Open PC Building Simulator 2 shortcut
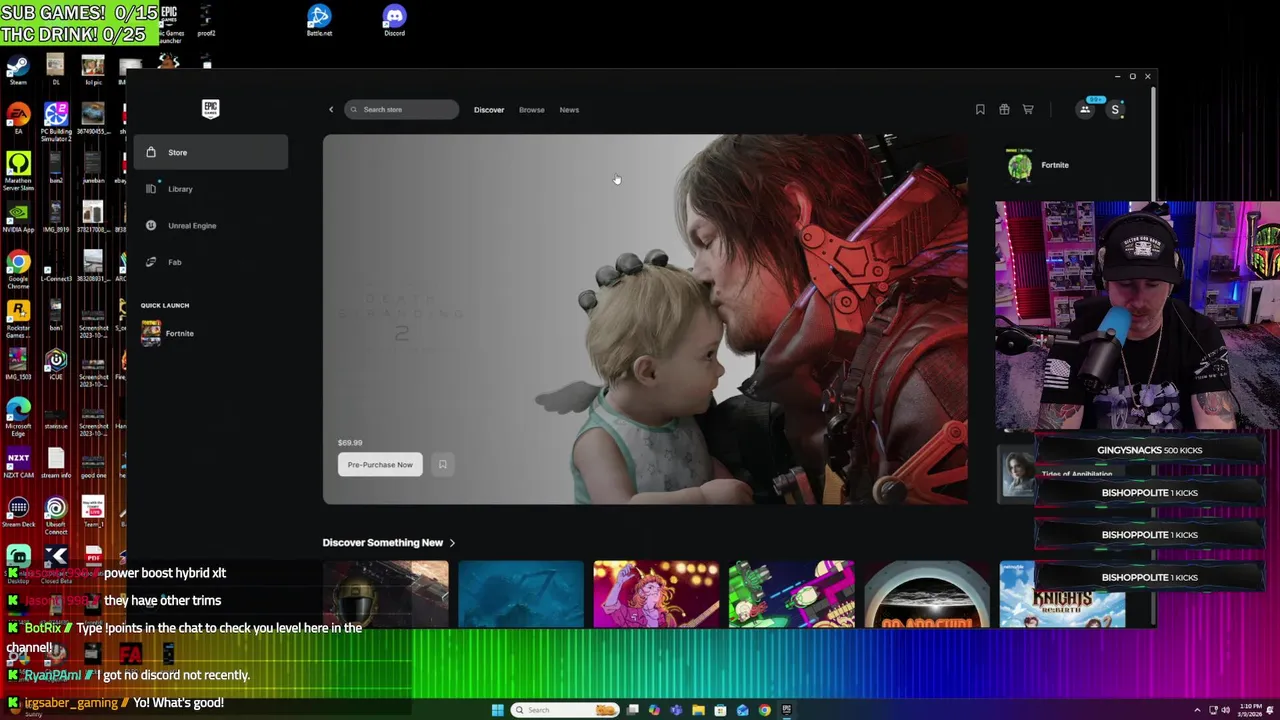 tap(56, 122)
